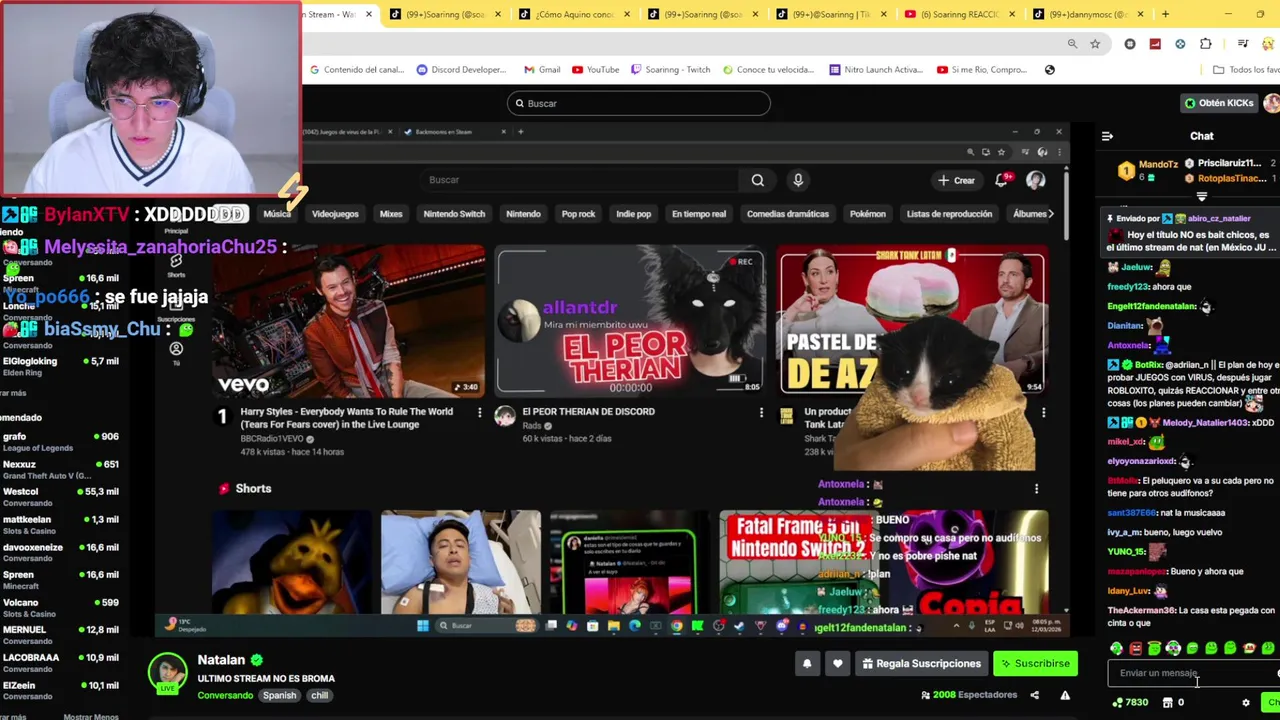The width and height of the screenshot is (1280, 720).
Task: Follow Natalan with the heart icon
Action: pos(838,663)
